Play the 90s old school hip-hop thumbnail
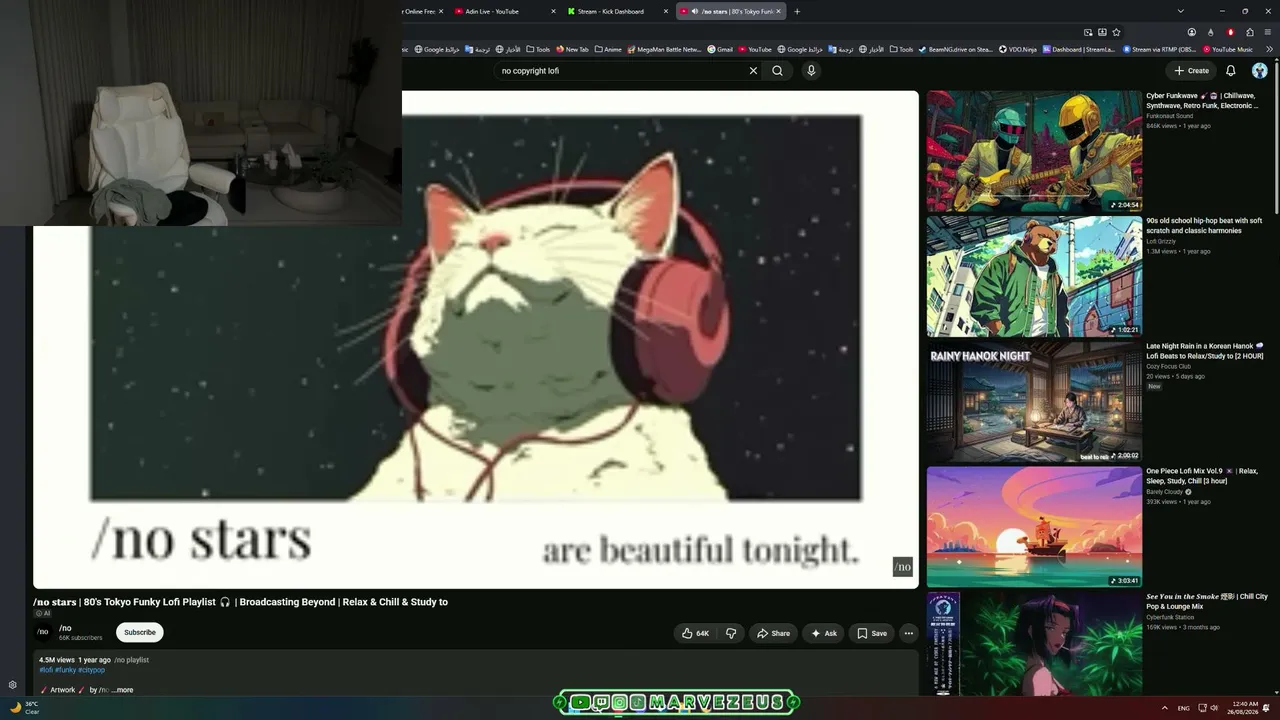The height and width of the screenshot is (720, 1280). [1034, 277]
